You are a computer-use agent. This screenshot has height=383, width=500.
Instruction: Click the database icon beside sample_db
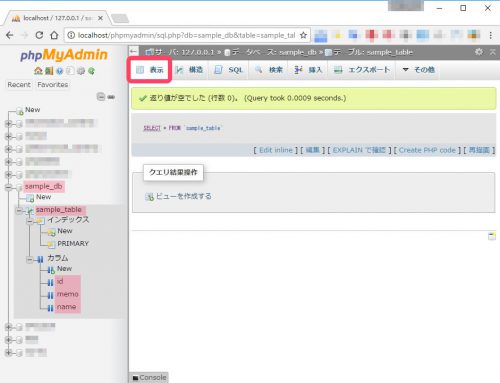[x=19, y=187]
